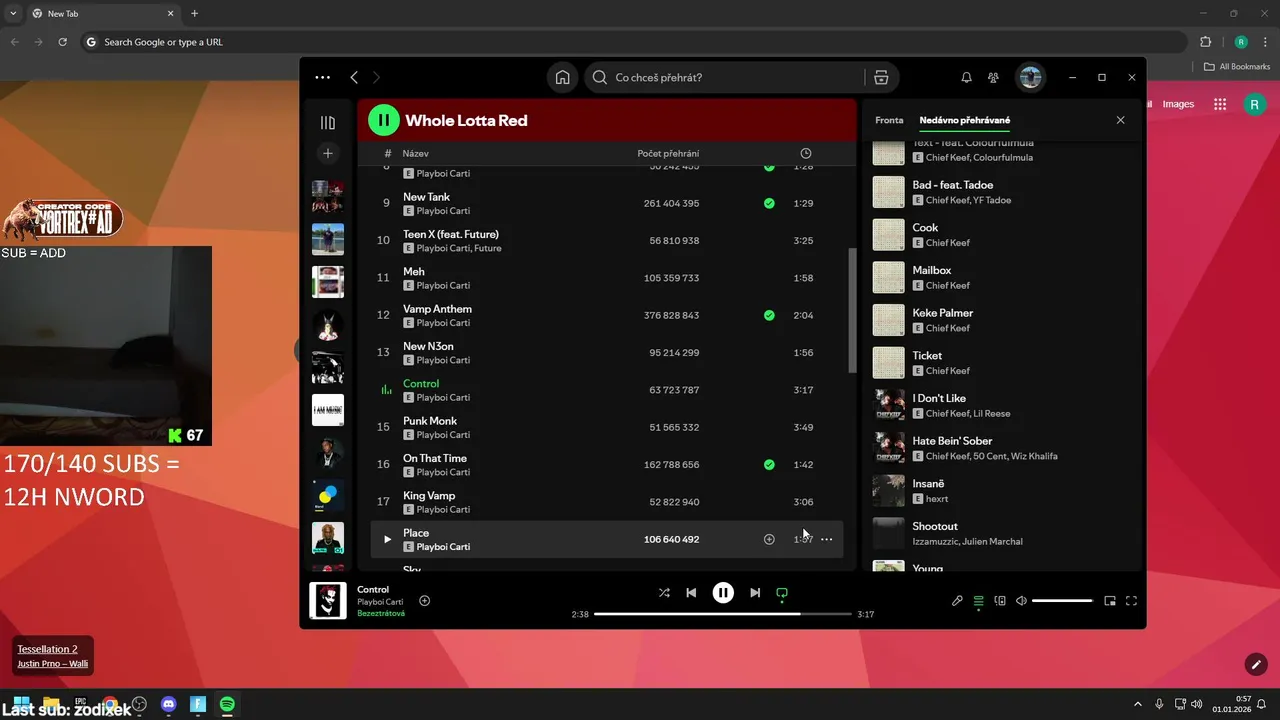Viewport: 1280px width, 720px height.
Task: Go back with Spotify back arrow
Action: point(354,77)
